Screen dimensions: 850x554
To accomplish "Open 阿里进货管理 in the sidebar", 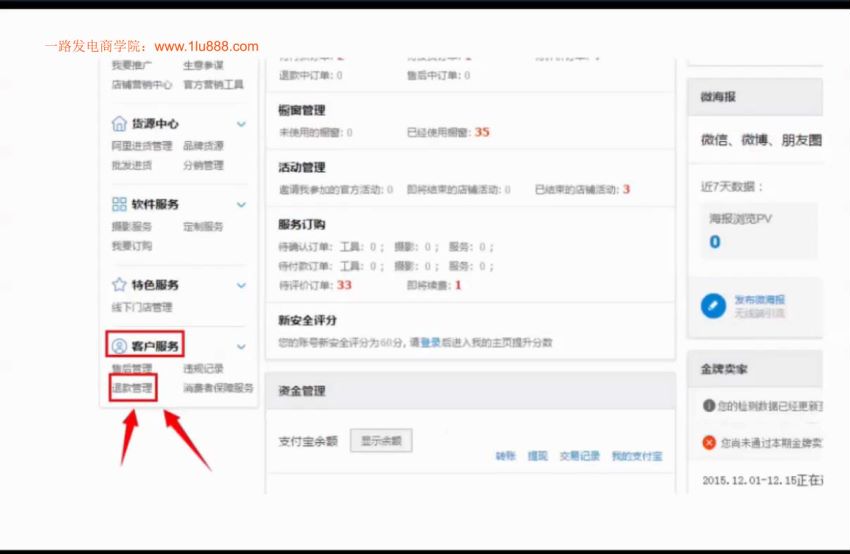I will [142, 146].
